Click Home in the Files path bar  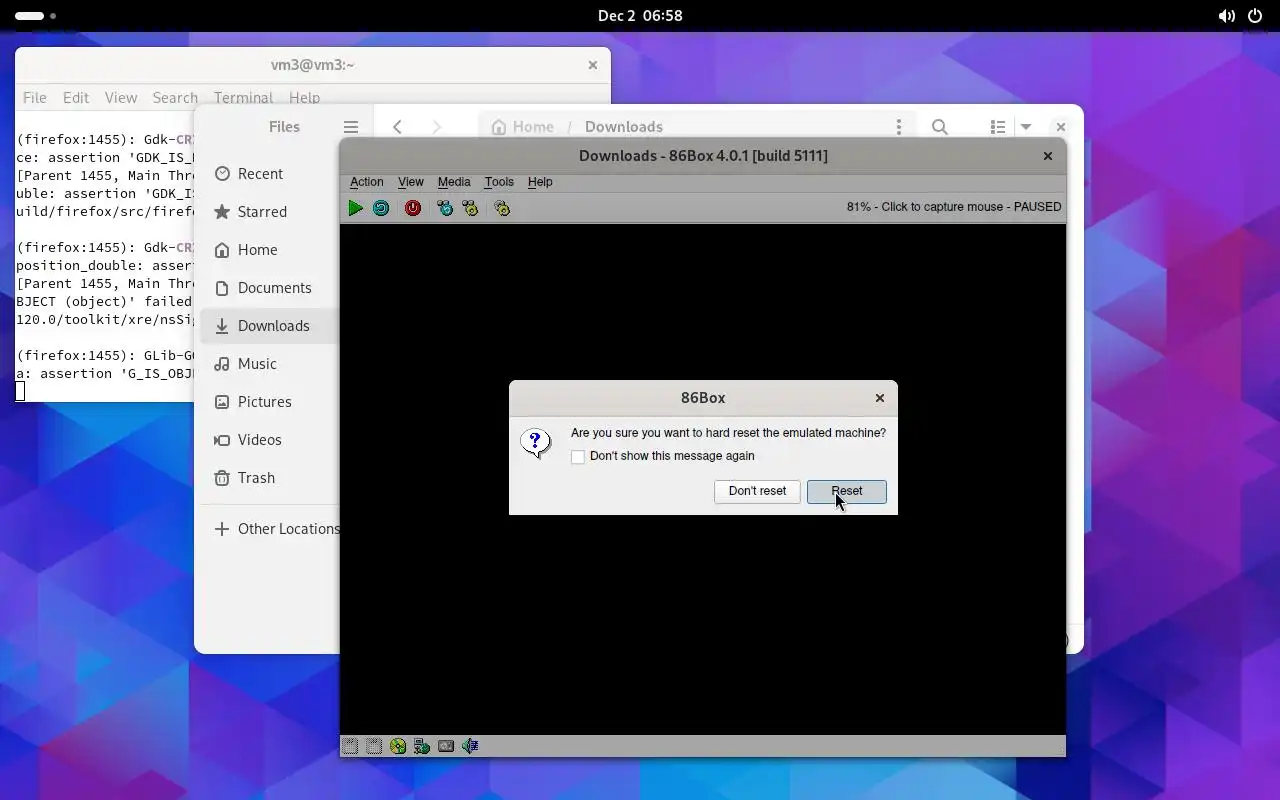coord(523,127)
